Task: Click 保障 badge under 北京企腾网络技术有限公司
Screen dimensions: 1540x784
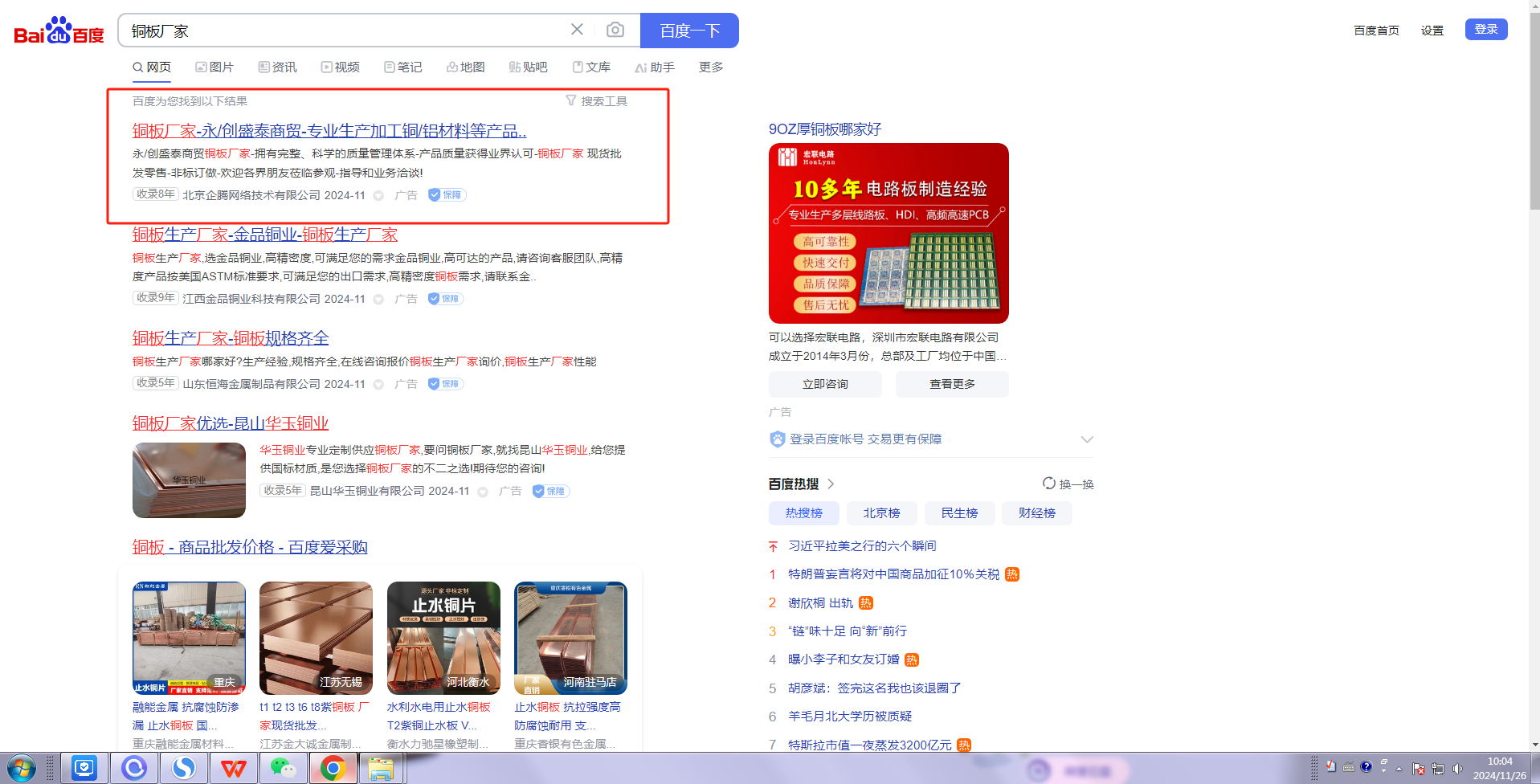Action: pyautogui.click(x=447, y=195)
